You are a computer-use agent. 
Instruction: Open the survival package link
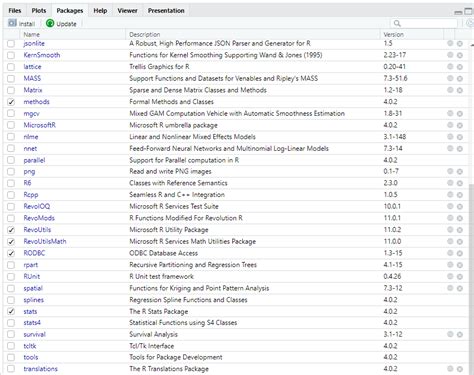(34, 334)
